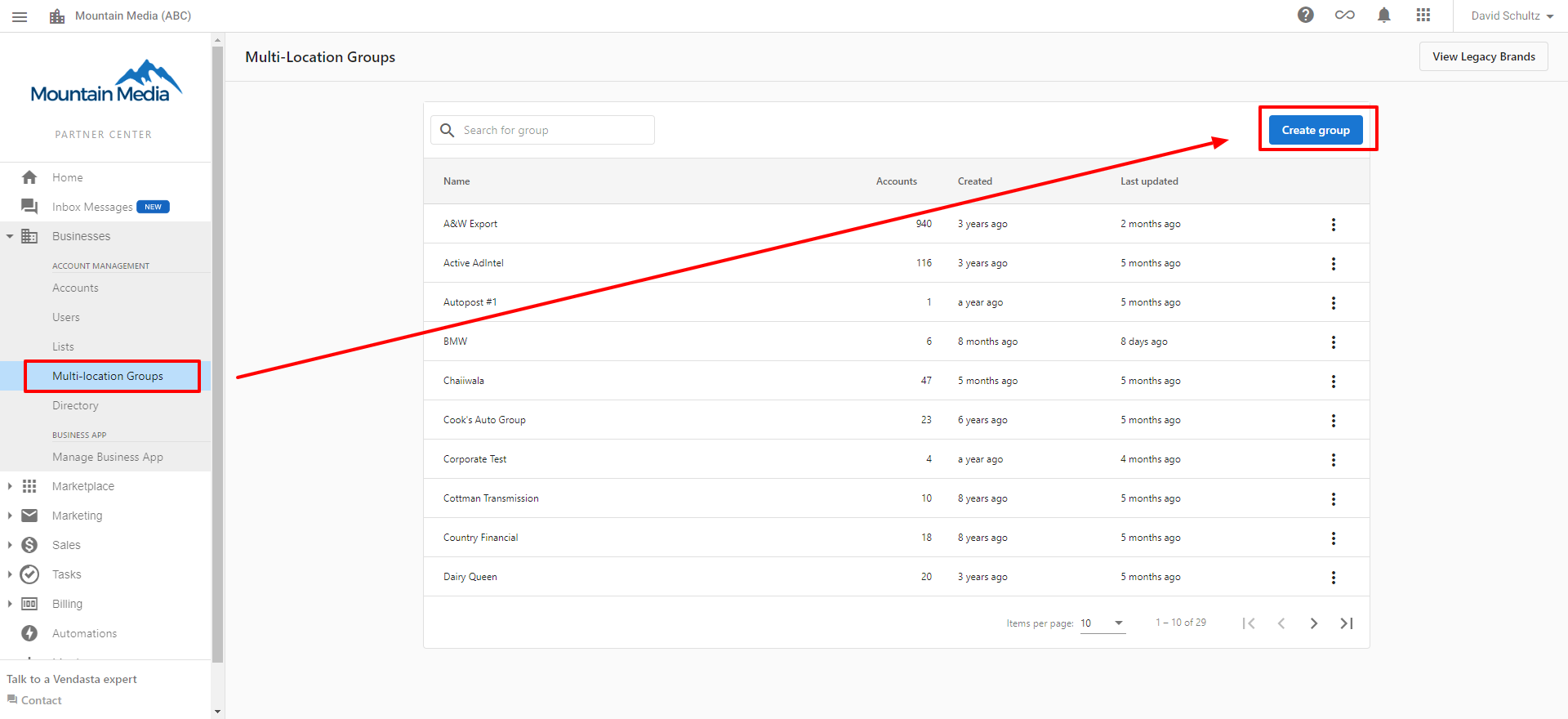The height and width of the screenshot is (719, 1568).
Task: Expand the David Schultz account menu
Action: [1512, 16]
